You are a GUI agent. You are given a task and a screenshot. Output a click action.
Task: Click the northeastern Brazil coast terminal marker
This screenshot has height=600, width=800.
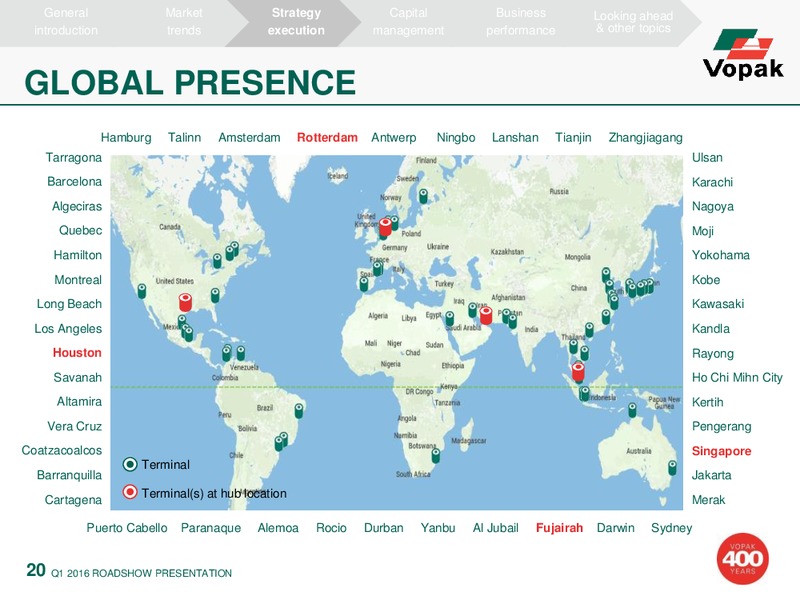299,411
